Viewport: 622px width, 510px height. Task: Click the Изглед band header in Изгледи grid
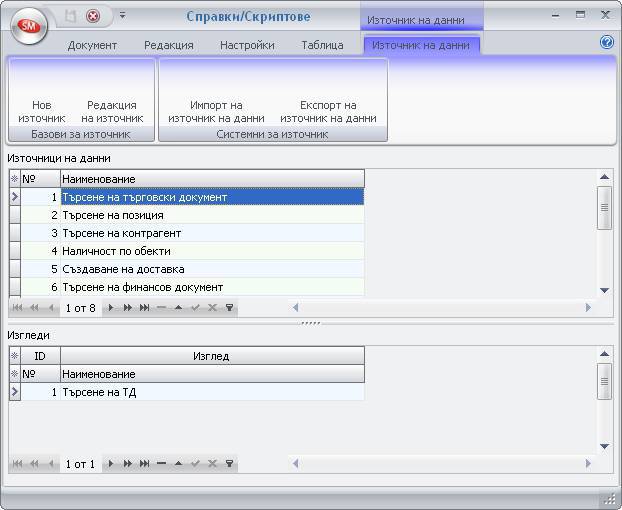(212, 356)
